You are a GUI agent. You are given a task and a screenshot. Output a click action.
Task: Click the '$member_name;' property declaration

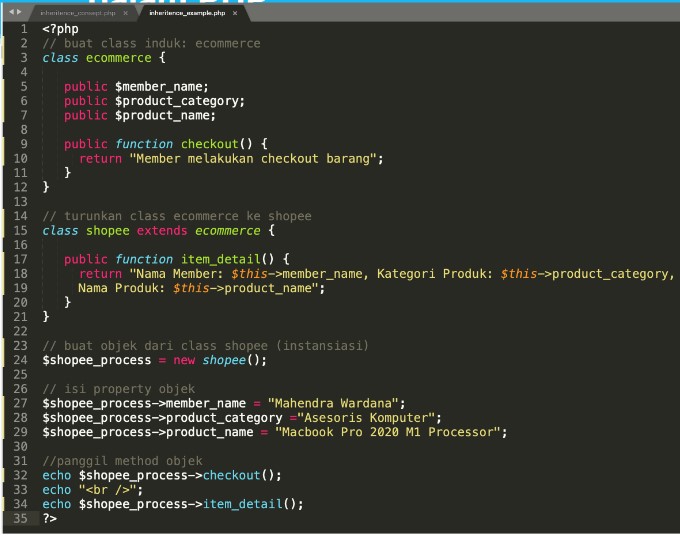(x=161, y=87)
